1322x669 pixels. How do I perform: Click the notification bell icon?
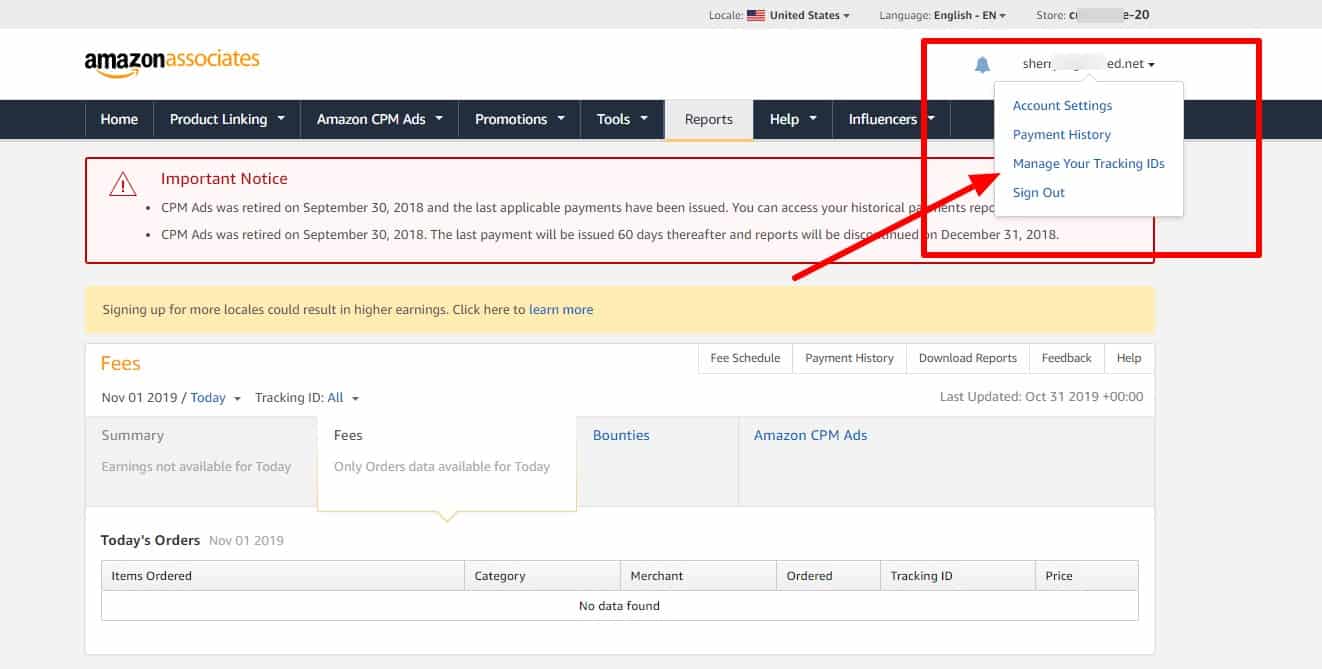click(x=982, y=65)
